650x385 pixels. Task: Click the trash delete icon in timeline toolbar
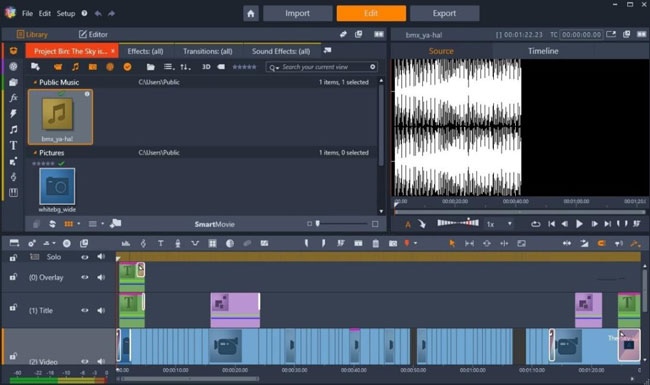pos(376,244)
